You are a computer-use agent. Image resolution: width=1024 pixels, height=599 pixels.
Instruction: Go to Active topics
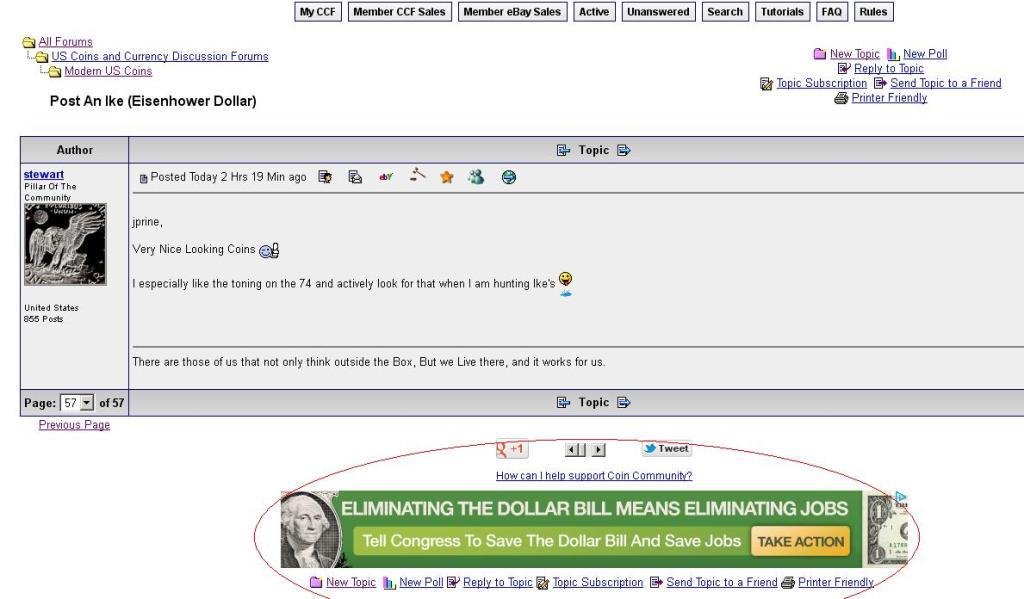(594, 12)
